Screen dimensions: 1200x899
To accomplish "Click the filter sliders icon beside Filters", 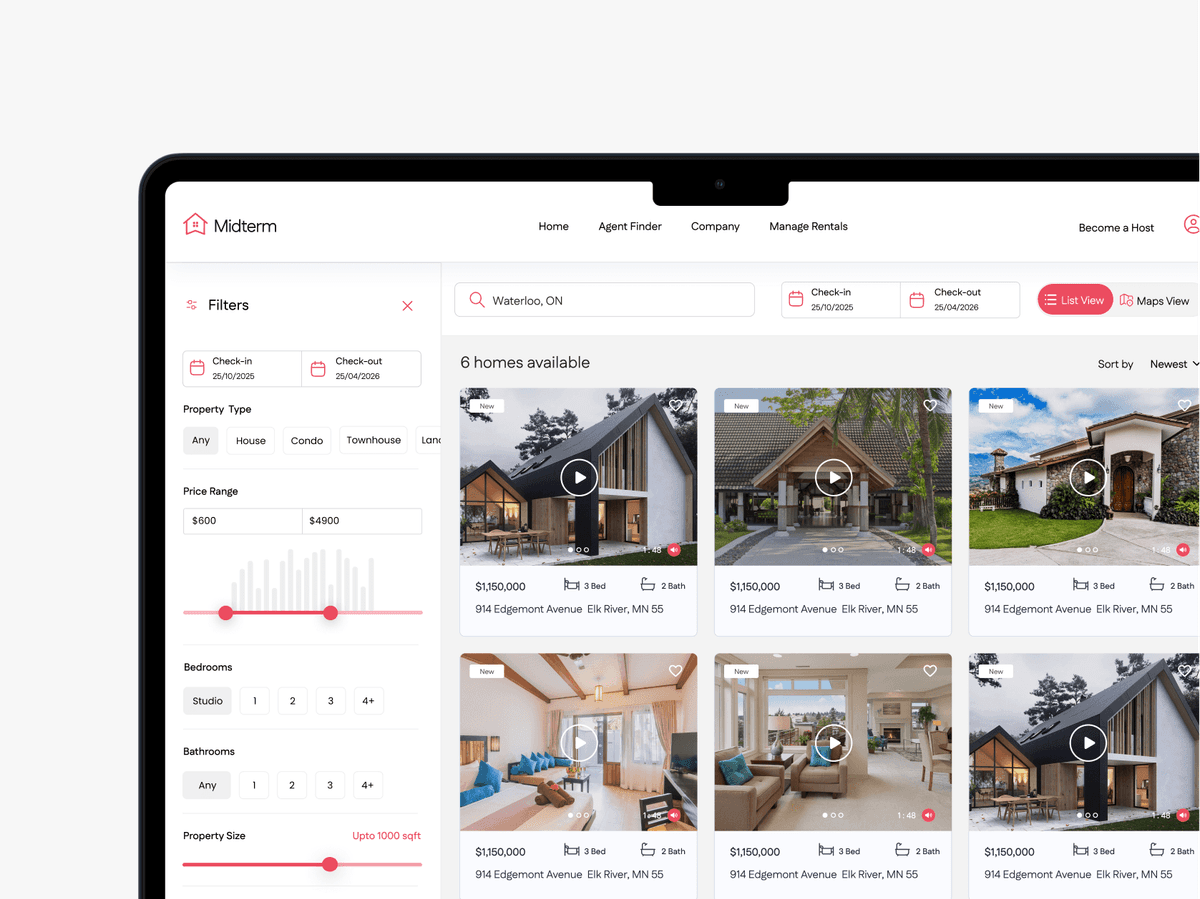I will tap(192, 305).
